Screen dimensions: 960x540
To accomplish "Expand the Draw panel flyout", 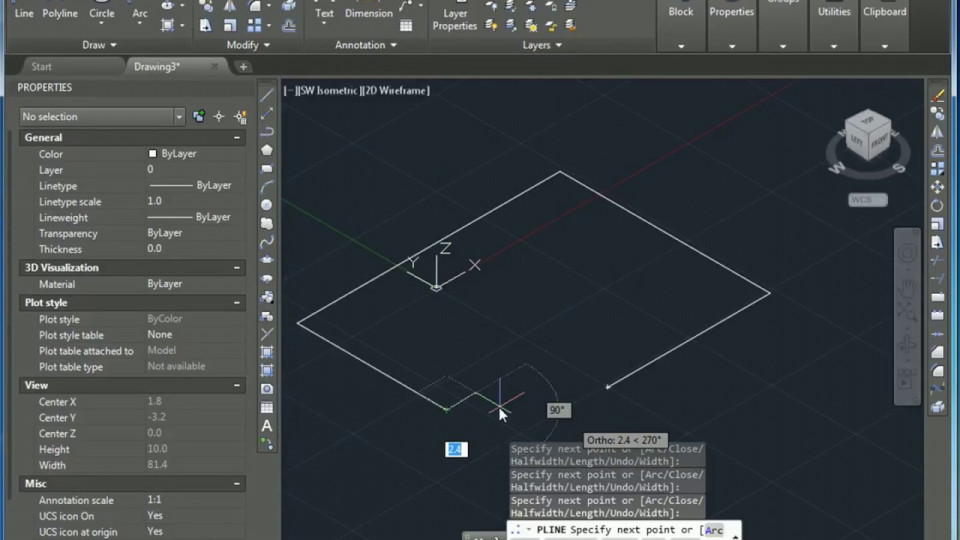I will tap(99, 45).
